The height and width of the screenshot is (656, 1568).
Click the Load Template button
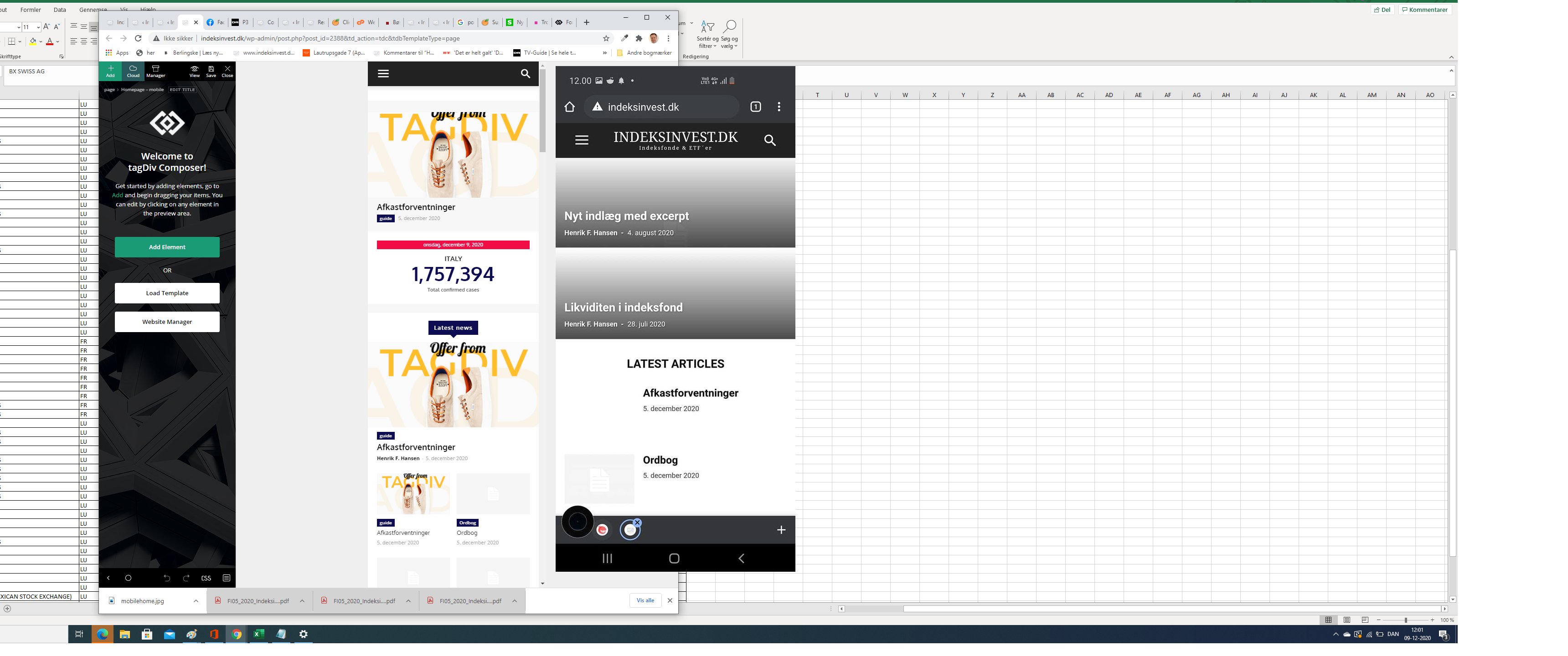(x=167, y=293)
